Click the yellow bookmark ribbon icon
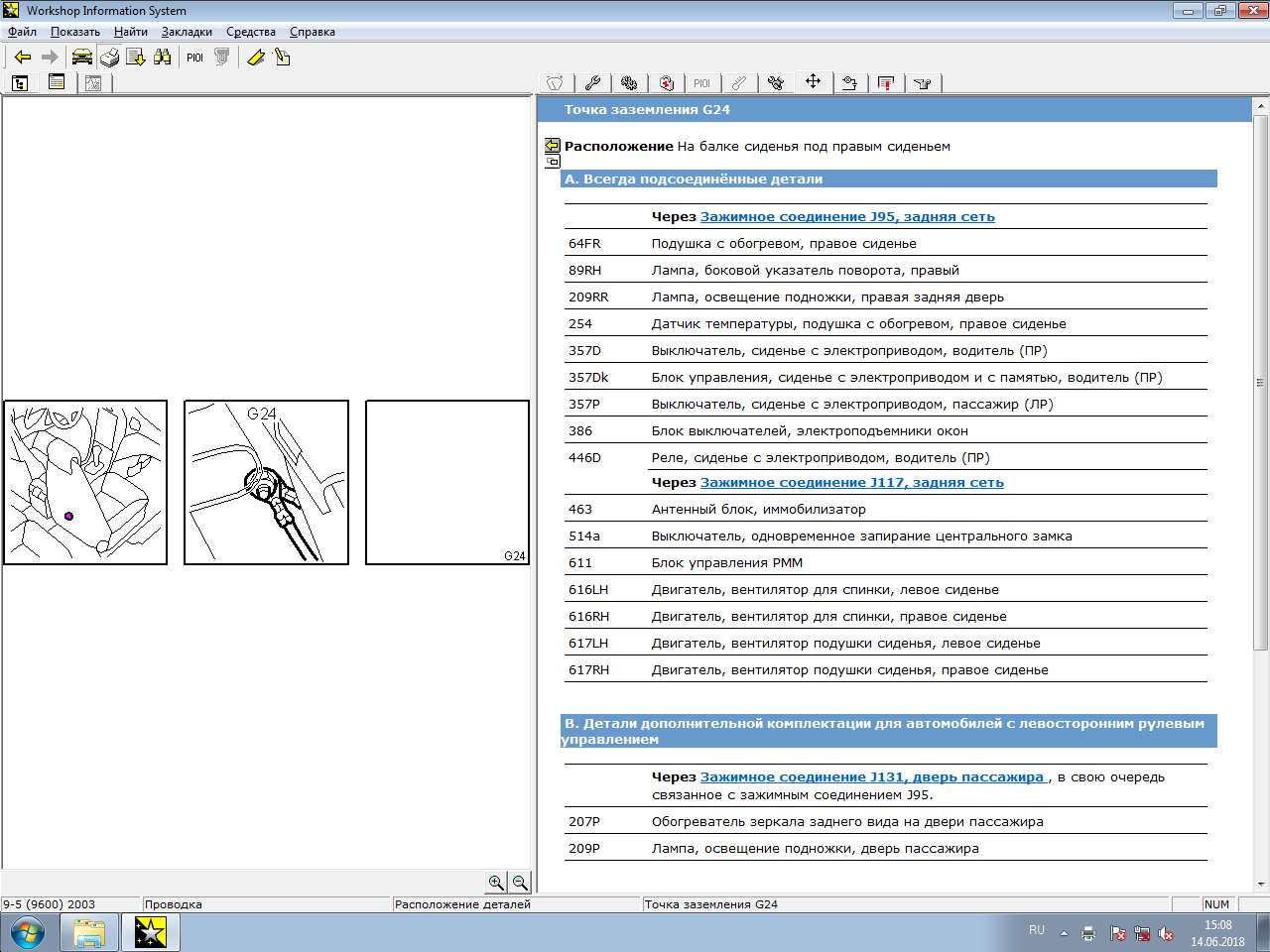The width and height of the screenshot is (1270, 952). pyautogui.click(x=255, y=58)
